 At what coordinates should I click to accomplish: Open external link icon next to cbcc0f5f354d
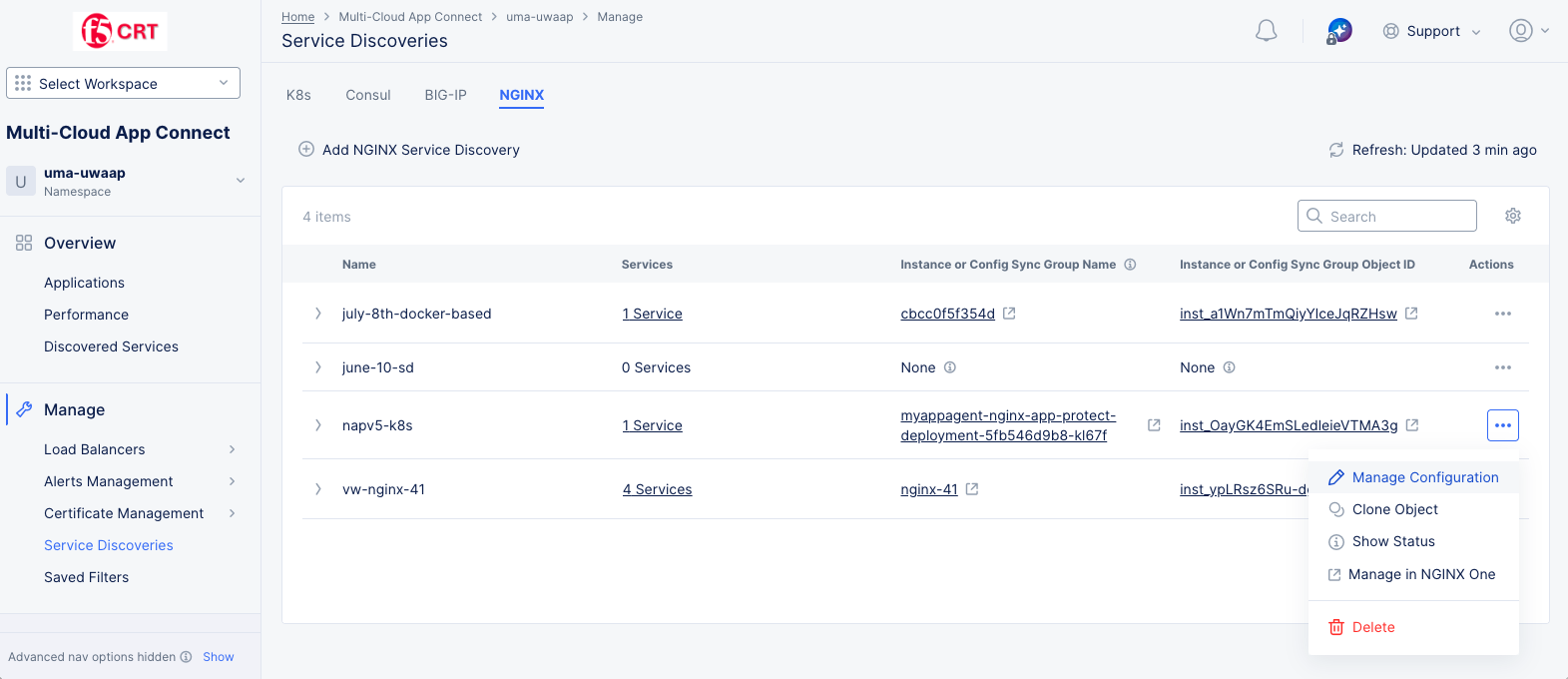pos(1009,314)
